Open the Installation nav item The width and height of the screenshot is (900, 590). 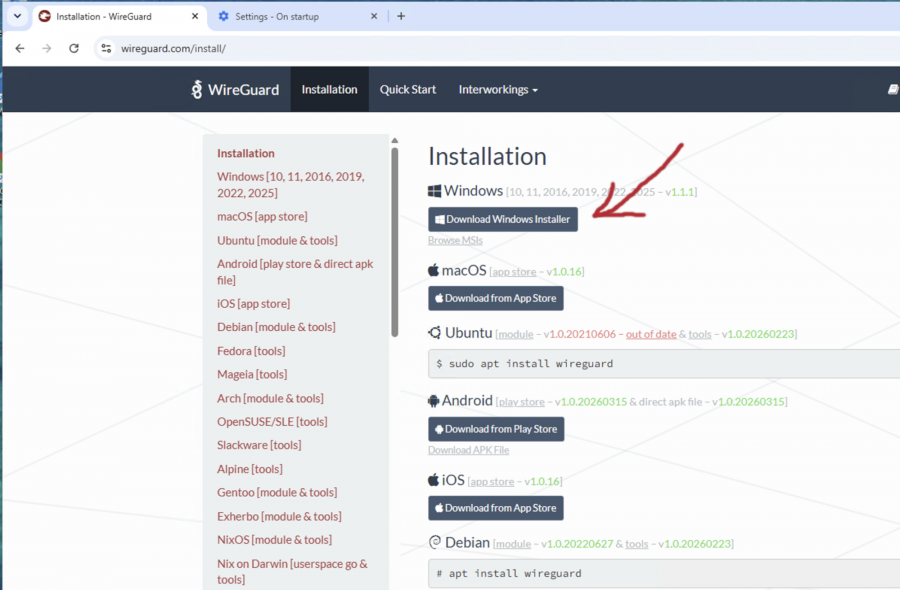click(x=329, y=90)
